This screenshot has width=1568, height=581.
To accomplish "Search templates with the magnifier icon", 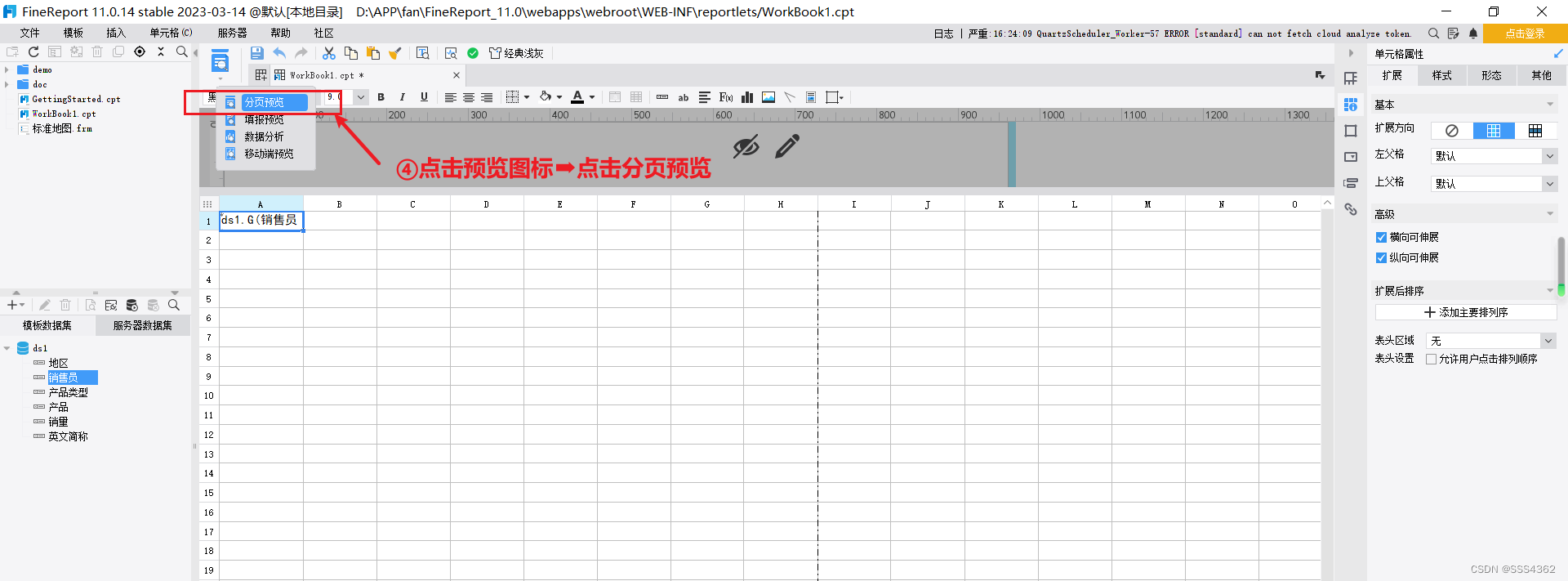I will point(181,51).
